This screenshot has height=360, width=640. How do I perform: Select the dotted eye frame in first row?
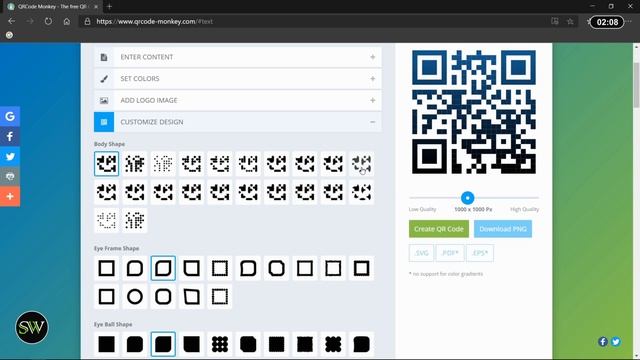point(220,268)
